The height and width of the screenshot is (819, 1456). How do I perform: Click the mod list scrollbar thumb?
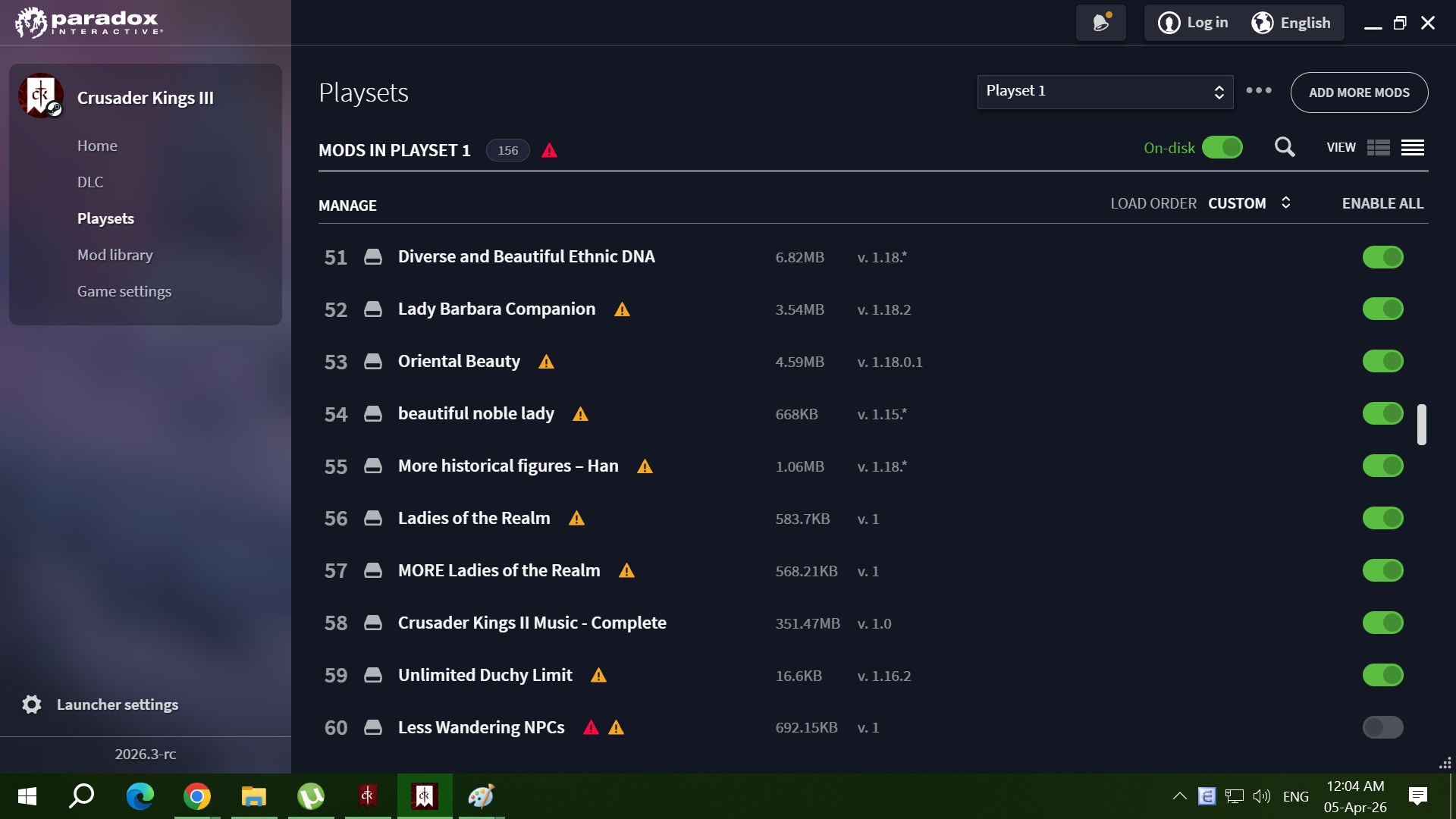click(1422, 424)
